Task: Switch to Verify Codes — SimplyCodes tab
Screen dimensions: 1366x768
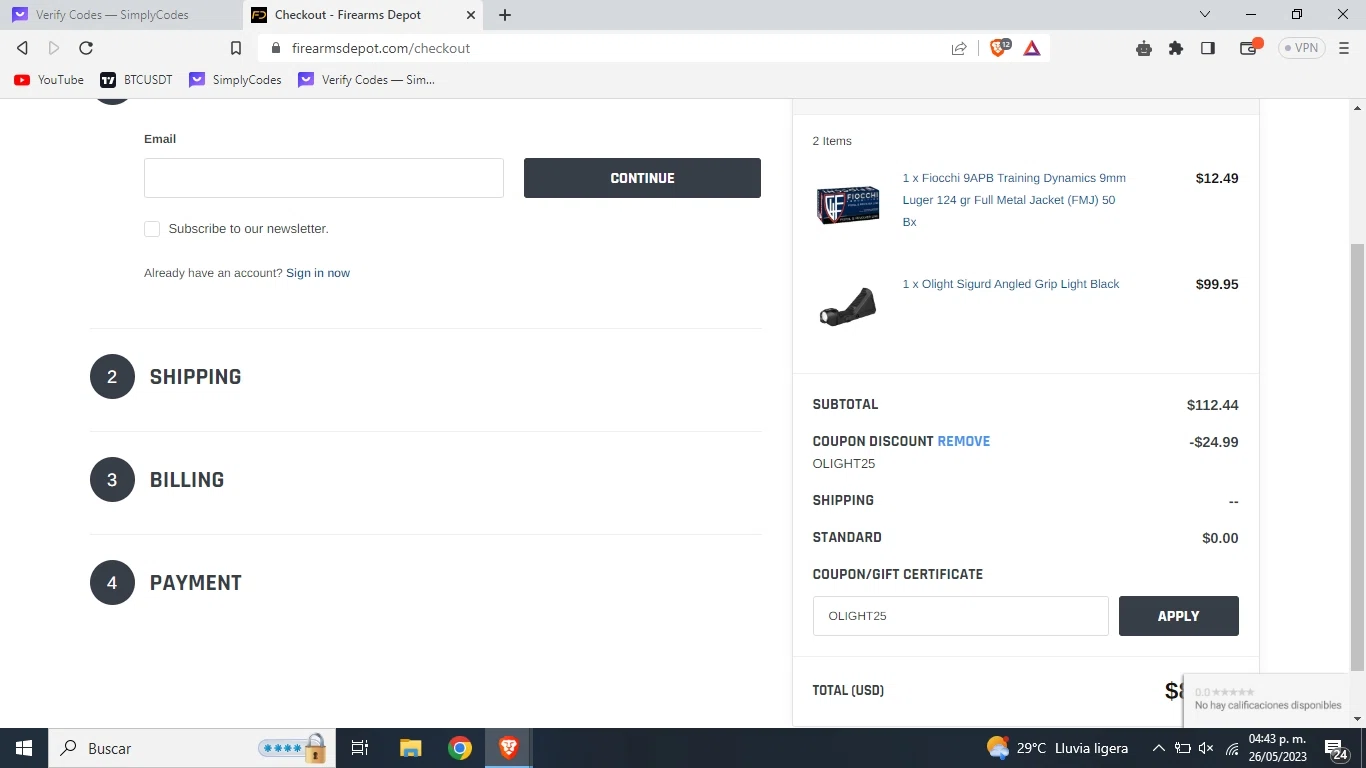Action: (x=120, y=15)
